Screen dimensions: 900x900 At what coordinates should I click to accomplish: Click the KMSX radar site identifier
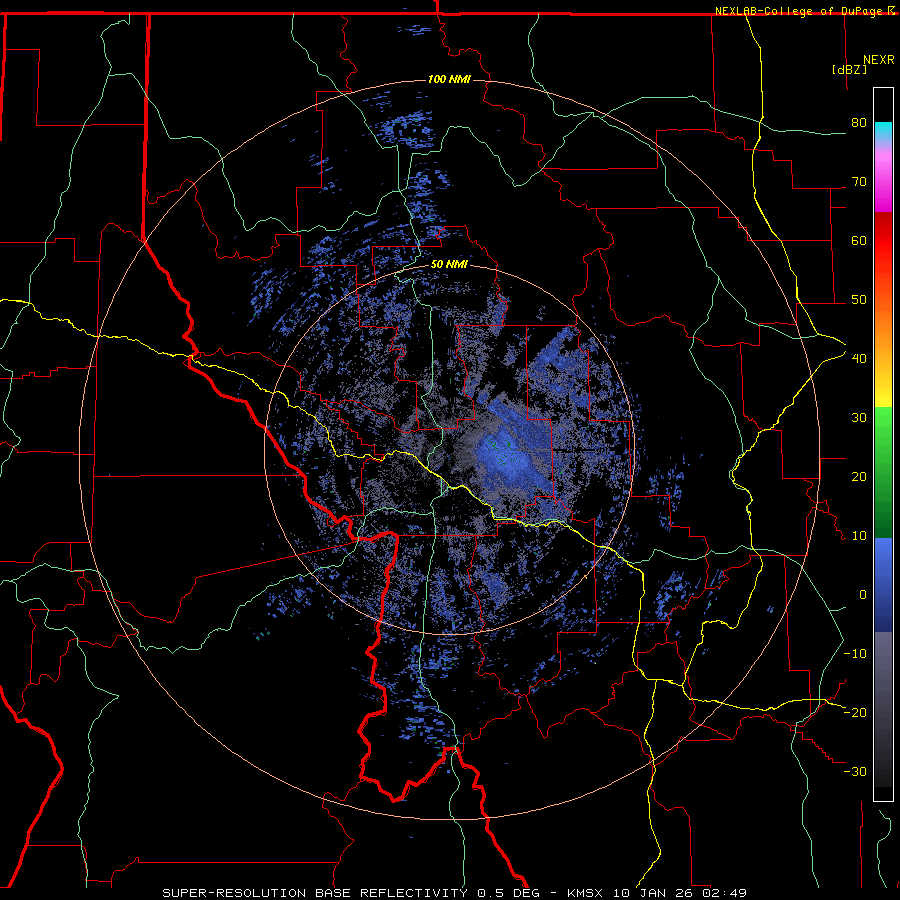pos(587,893)
